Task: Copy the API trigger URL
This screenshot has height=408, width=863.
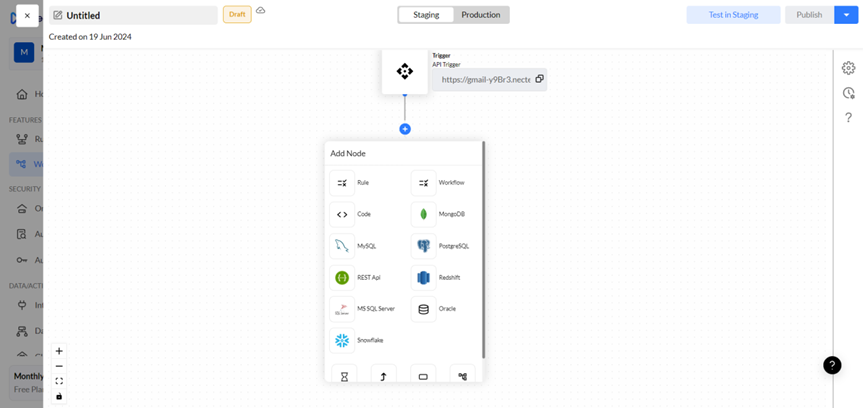Action: point(539,79)
